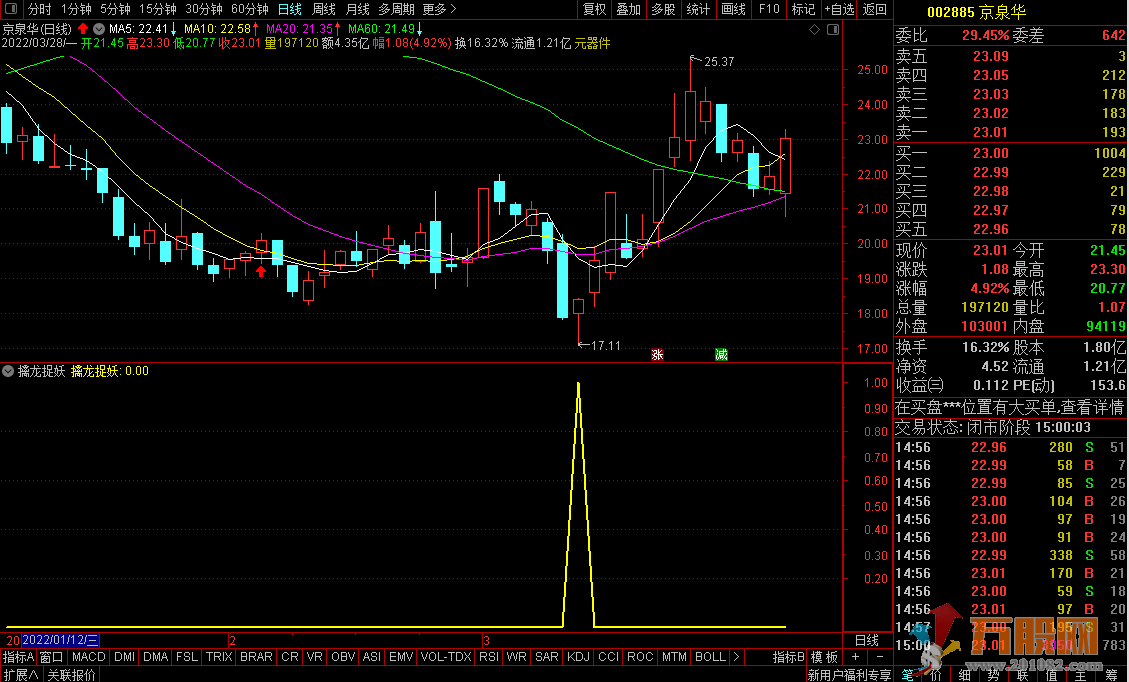Open the 擒龙捉妖 indicator dropdown
Screen dimensions: 1129x682
coord(8,372)
